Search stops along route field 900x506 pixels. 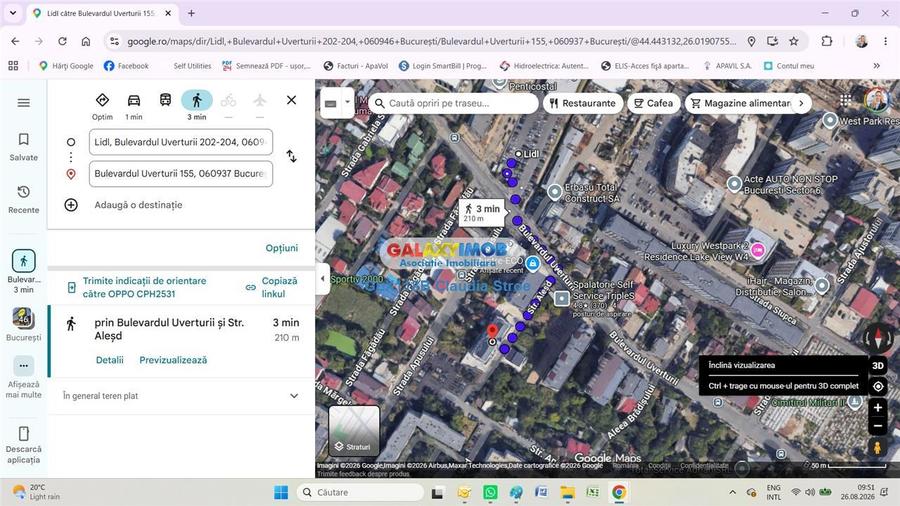tap(453, 103)
